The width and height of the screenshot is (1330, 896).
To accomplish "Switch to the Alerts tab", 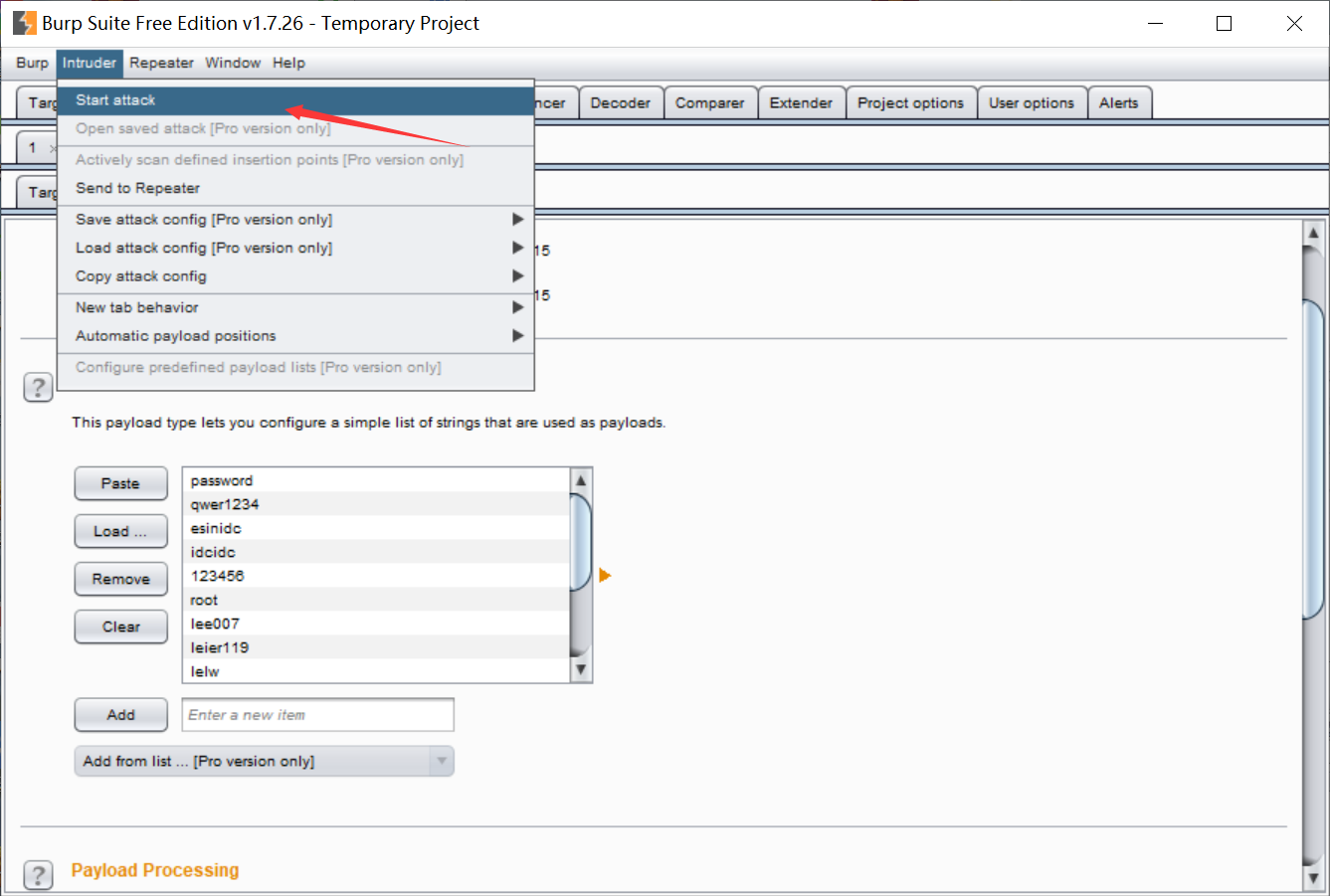I will [x=1119, y=102].
